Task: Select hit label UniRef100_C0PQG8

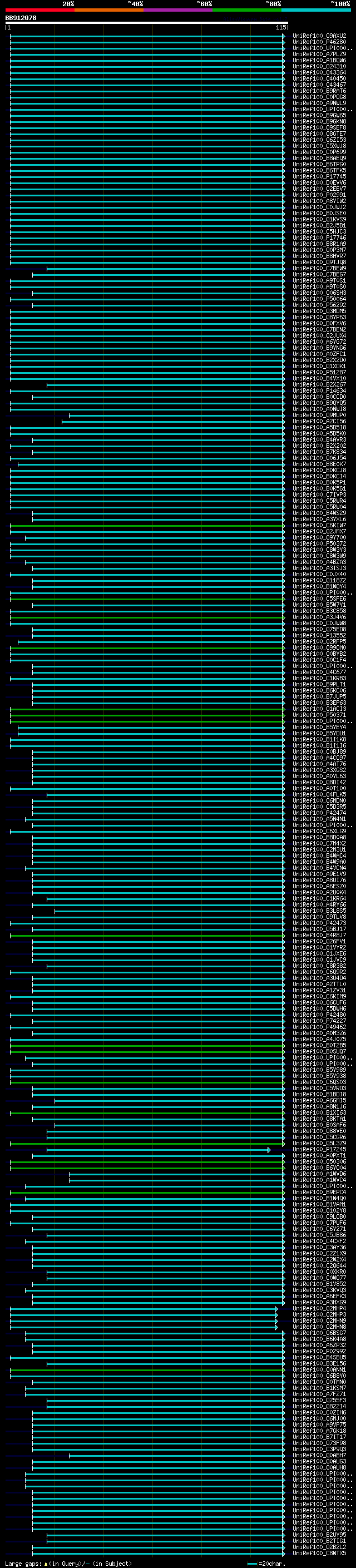Action: pos(319,97)
